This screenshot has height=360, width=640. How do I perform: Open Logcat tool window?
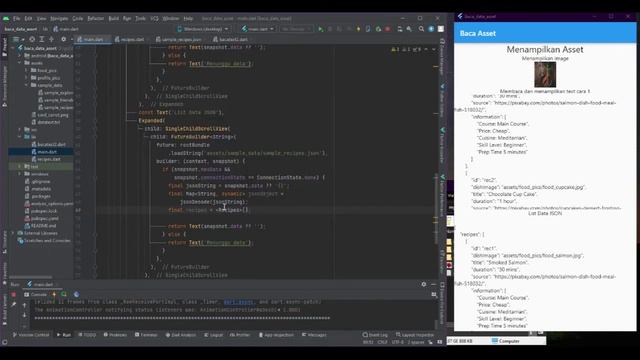coord(213,335)
